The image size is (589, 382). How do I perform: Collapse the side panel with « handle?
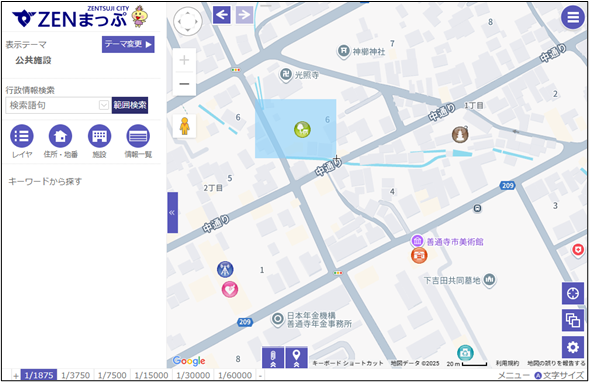click(x=172, y=213)
